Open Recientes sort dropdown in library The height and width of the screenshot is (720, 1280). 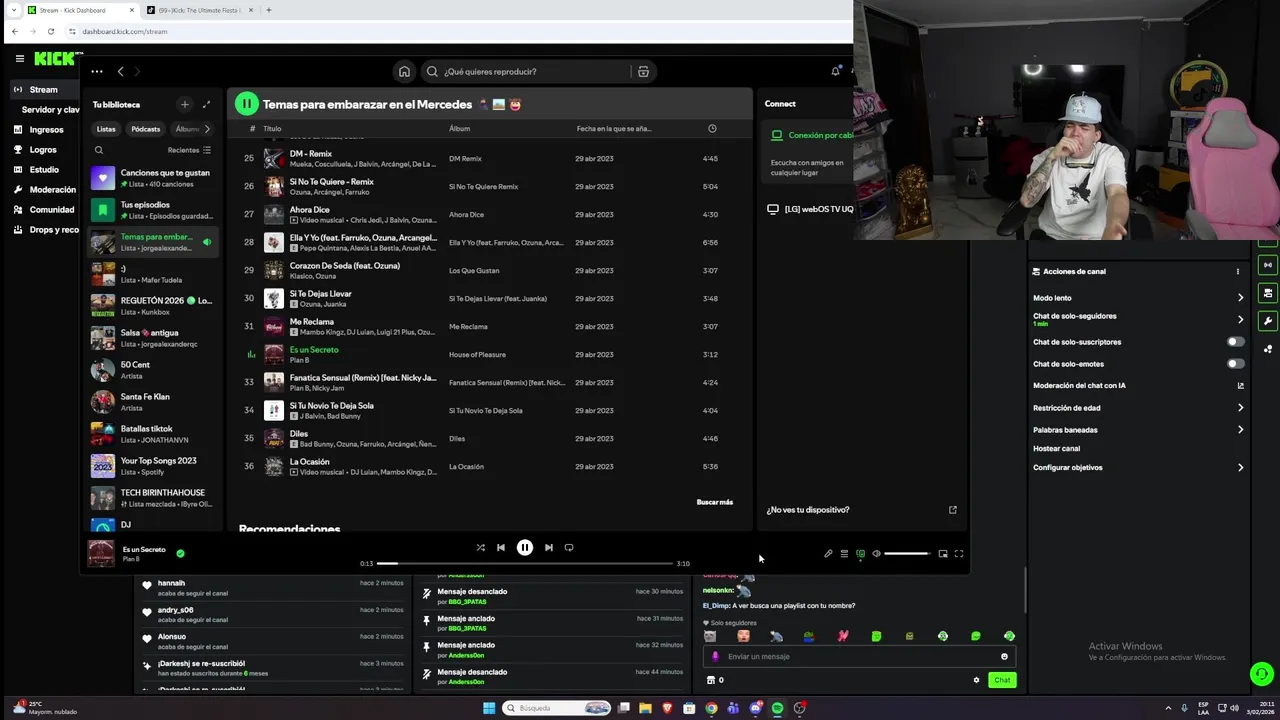189,150
